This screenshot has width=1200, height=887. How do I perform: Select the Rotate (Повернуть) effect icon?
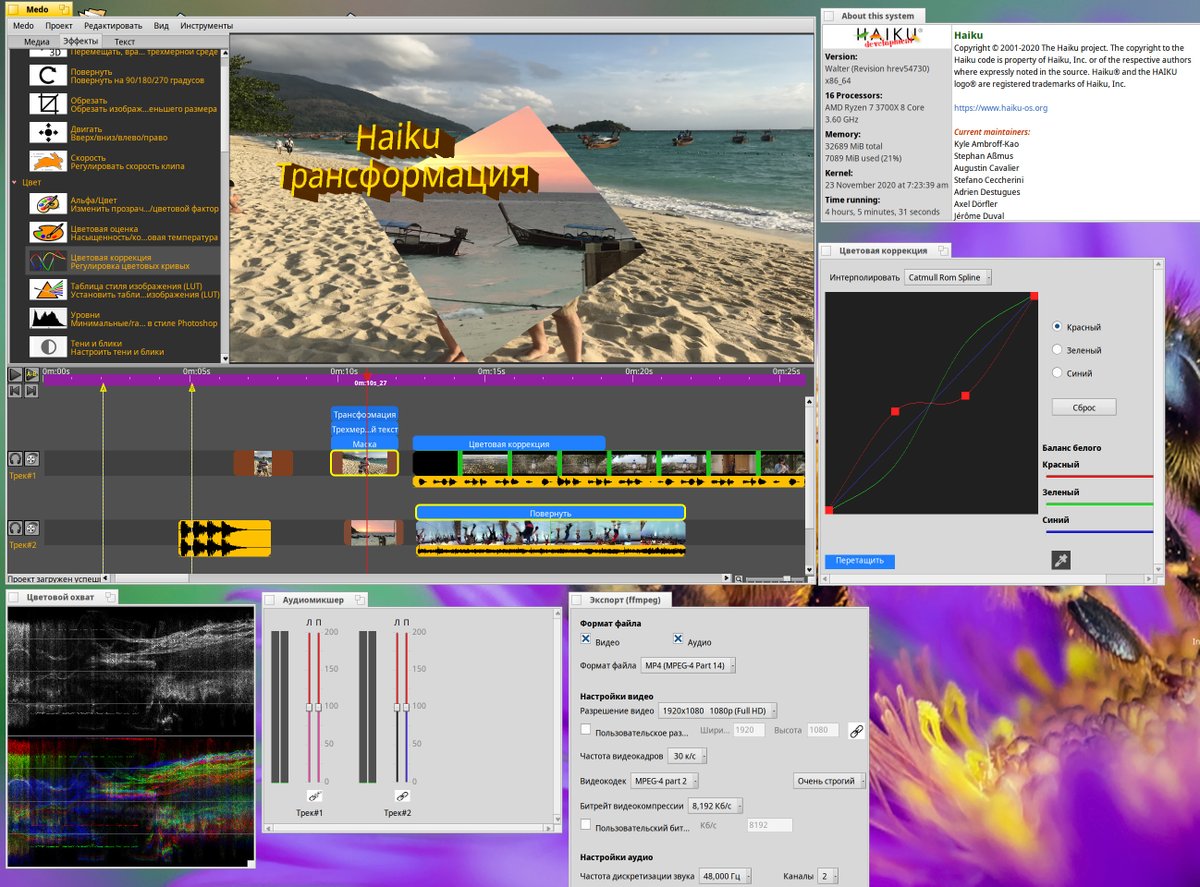pyautogui.click(x=47, y=75)
